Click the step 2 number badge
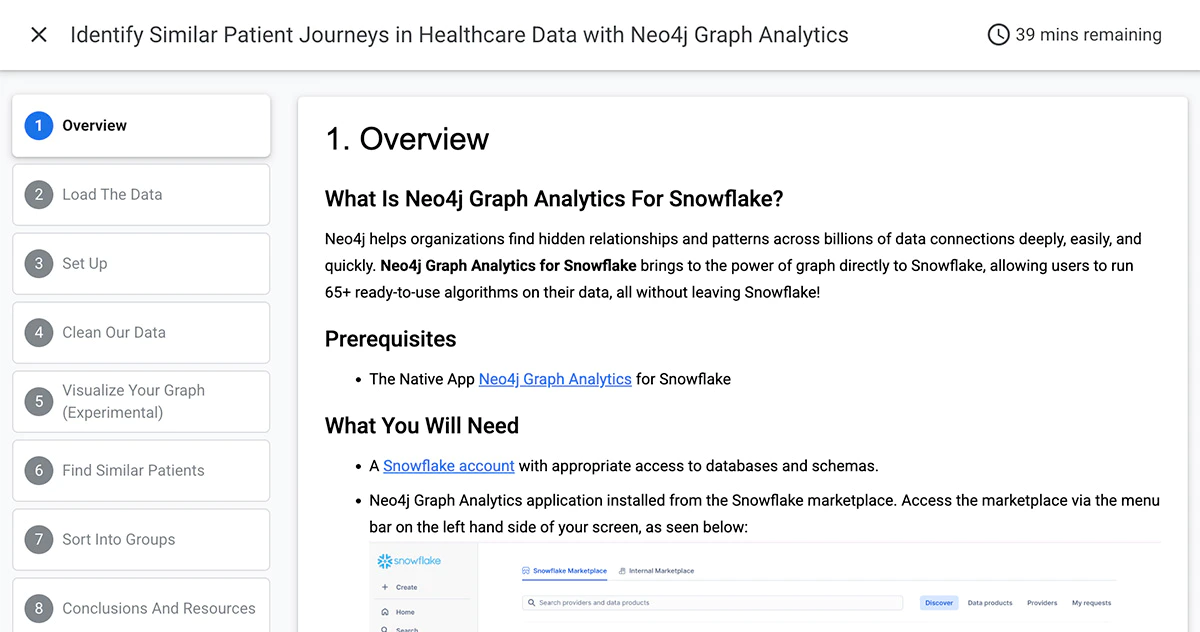The image size is (1200, 632). coord(39,195)
